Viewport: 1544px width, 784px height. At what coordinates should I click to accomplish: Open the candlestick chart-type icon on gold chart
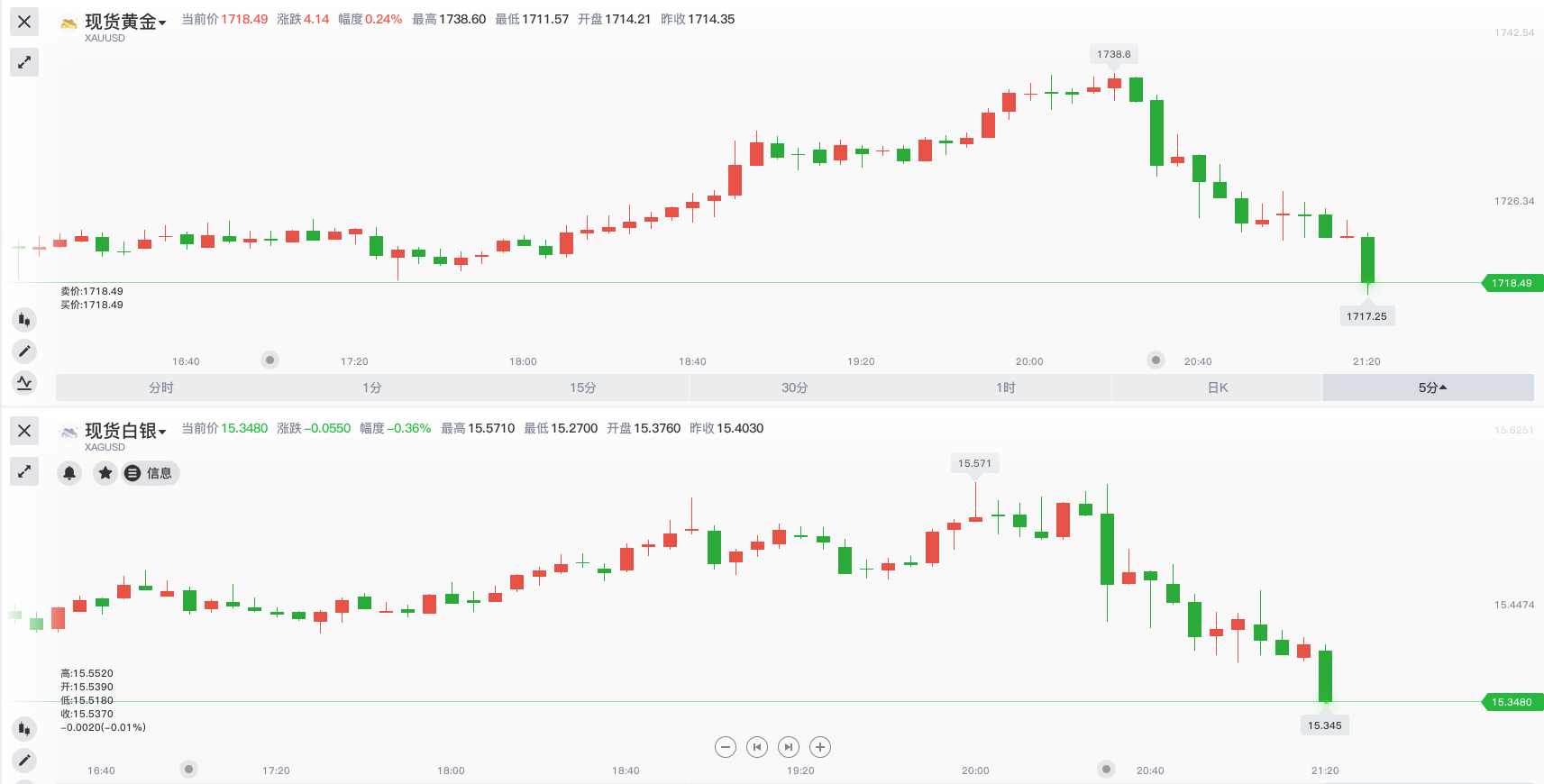24,319
